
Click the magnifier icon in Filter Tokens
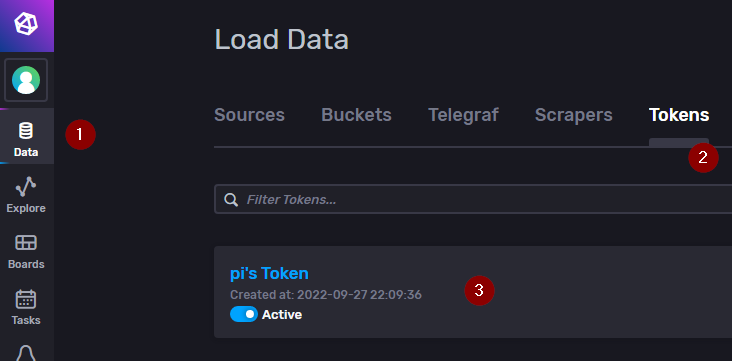pos(231,199)
